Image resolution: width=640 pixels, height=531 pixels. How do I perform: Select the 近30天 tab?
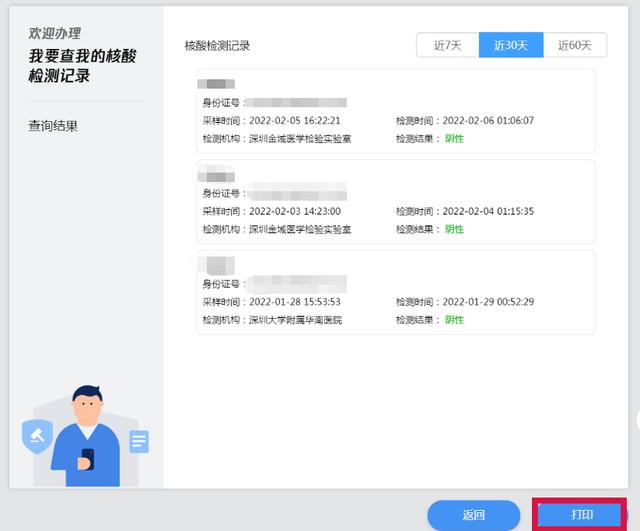510,45
